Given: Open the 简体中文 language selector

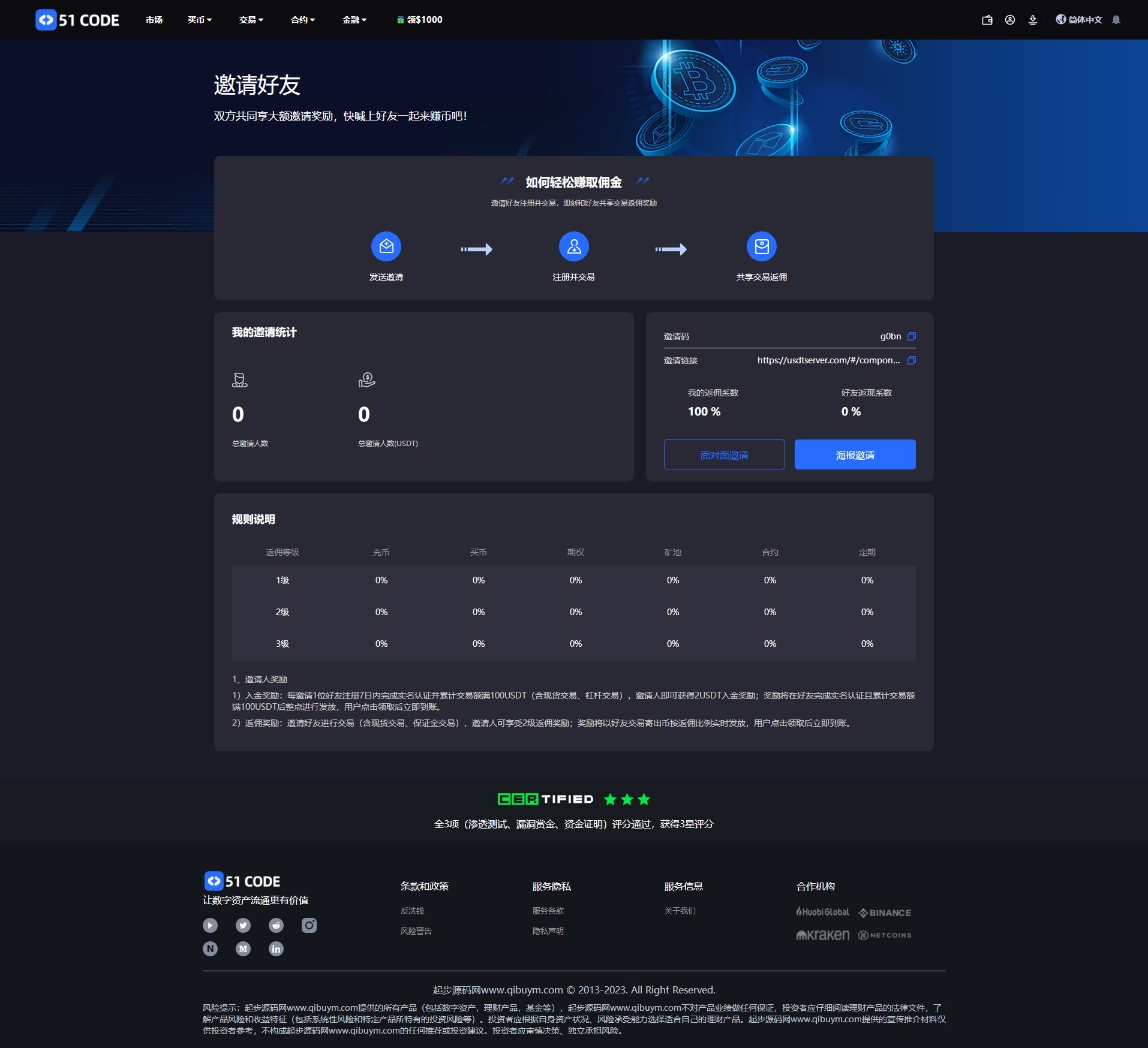Looking at the screenshot, I should 1079,20.
